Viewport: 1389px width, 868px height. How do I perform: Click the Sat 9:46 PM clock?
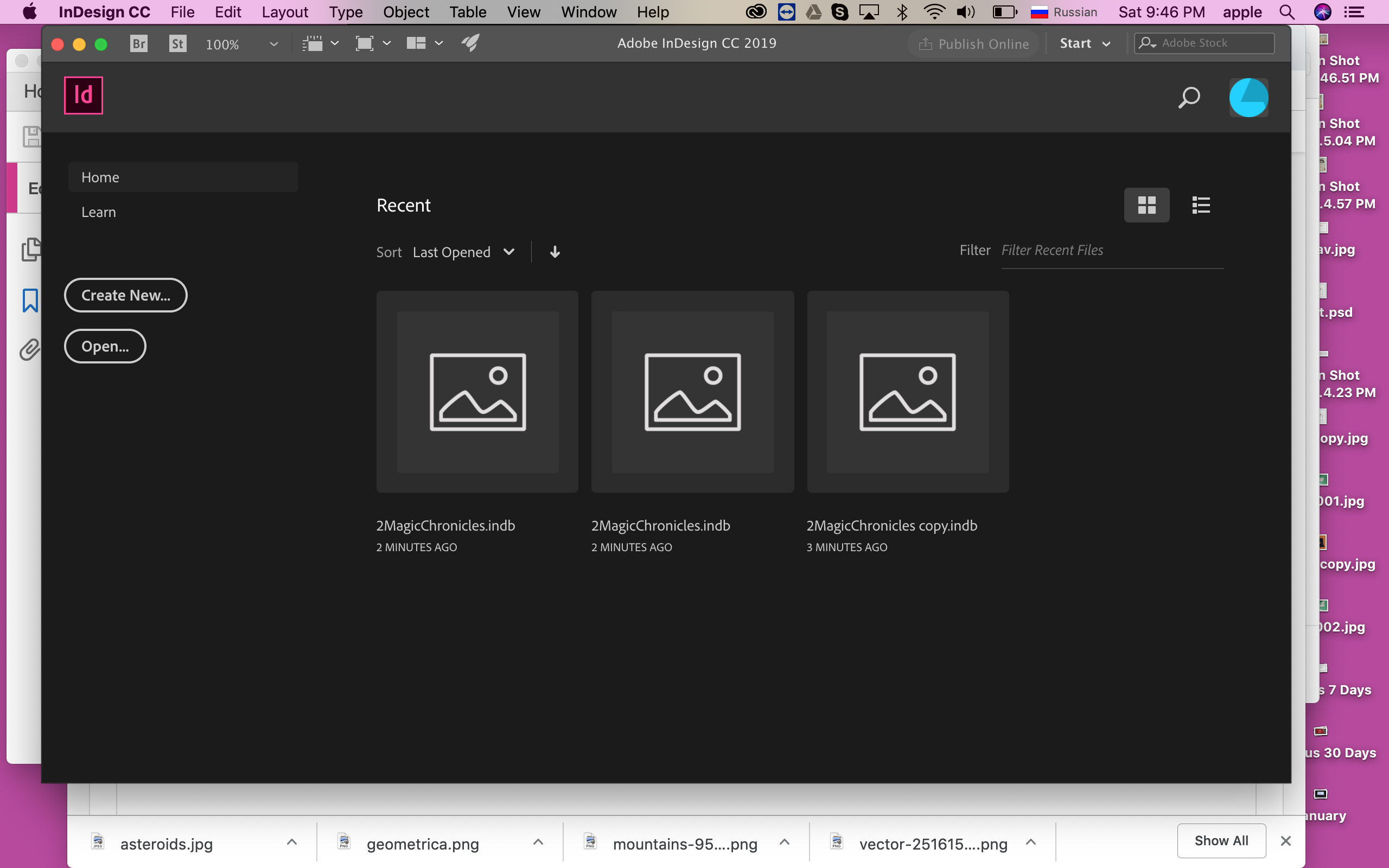click(1161, 12)
